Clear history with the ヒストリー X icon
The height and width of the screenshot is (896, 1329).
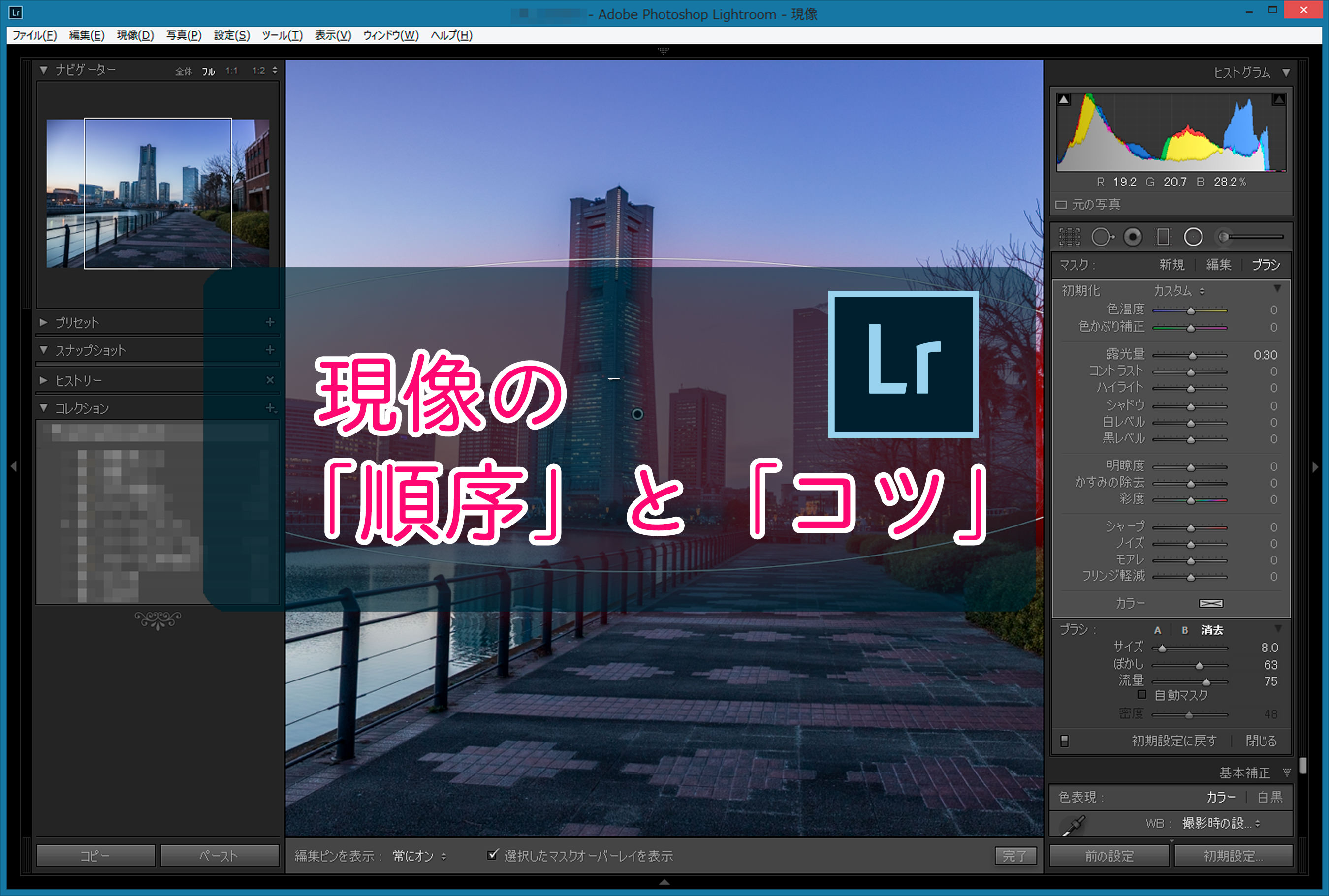270,380
